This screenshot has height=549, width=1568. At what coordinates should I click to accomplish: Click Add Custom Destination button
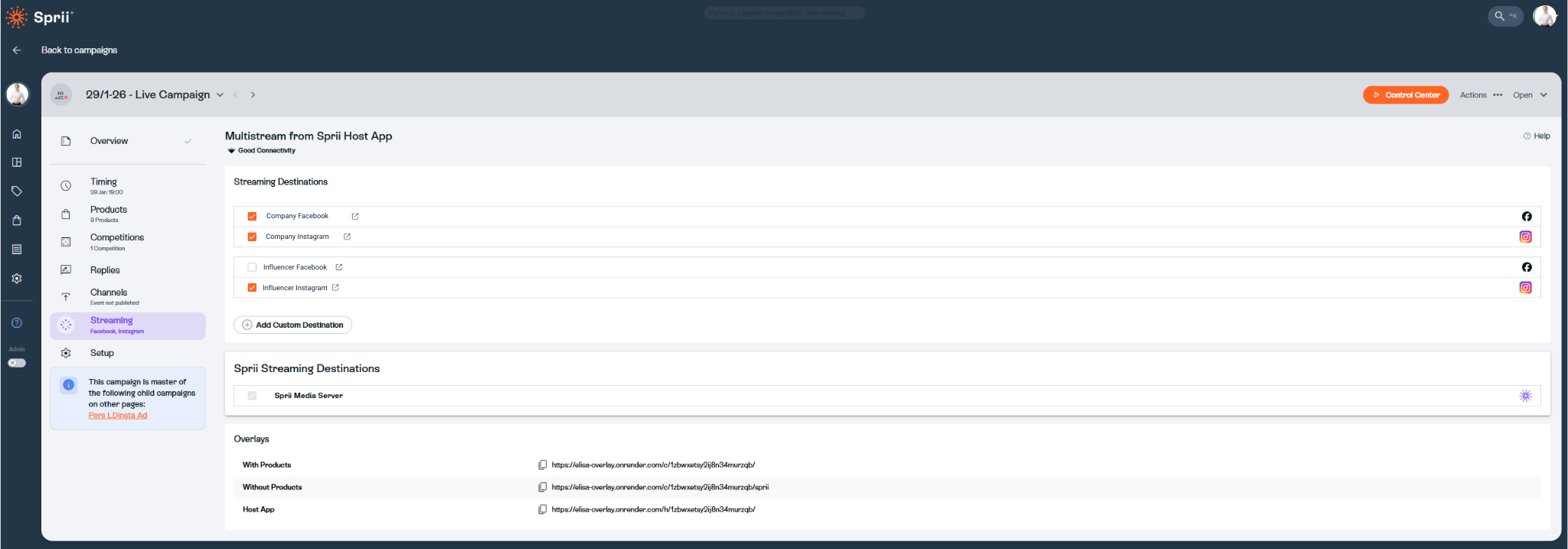point(292,325)
